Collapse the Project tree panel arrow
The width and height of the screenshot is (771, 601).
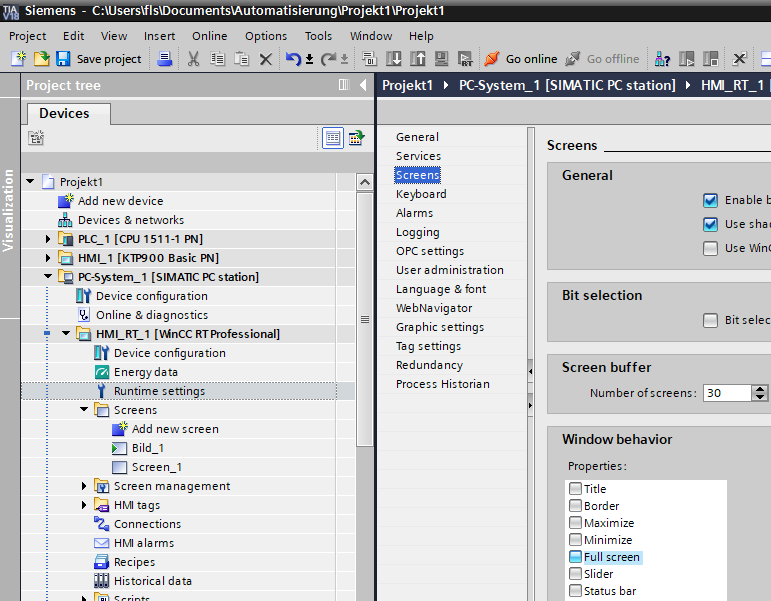click(x=362, y=86)
